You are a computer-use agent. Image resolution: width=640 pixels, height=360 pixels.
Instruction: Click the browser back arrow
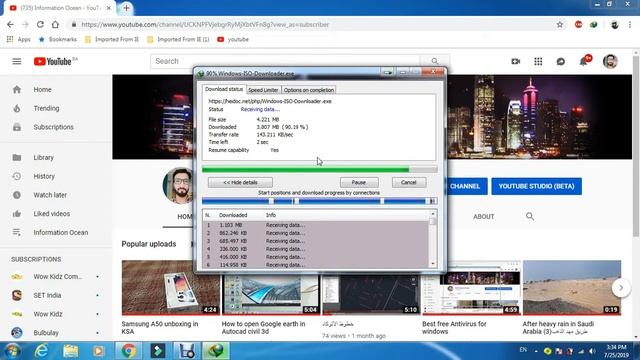[x=10, y=24]
